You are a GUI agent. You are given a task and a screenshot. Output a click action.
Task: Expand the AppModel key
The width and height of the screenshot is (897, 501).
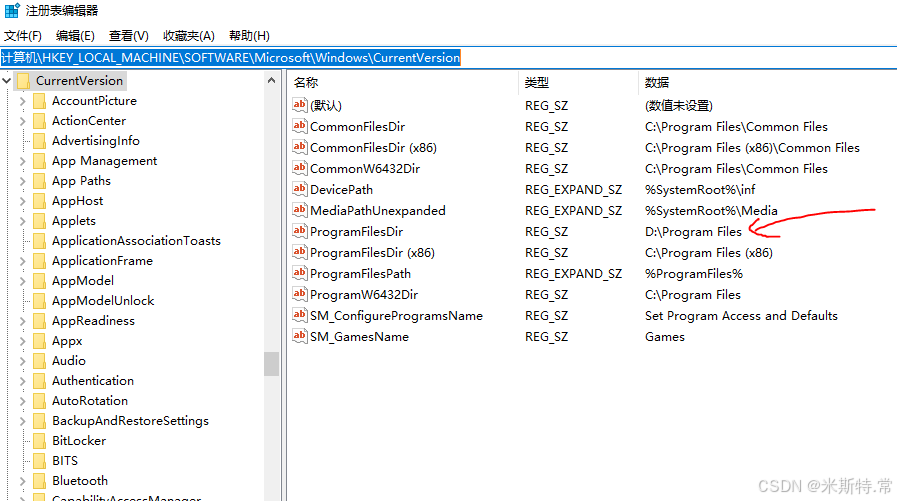(x=22, y=281)
